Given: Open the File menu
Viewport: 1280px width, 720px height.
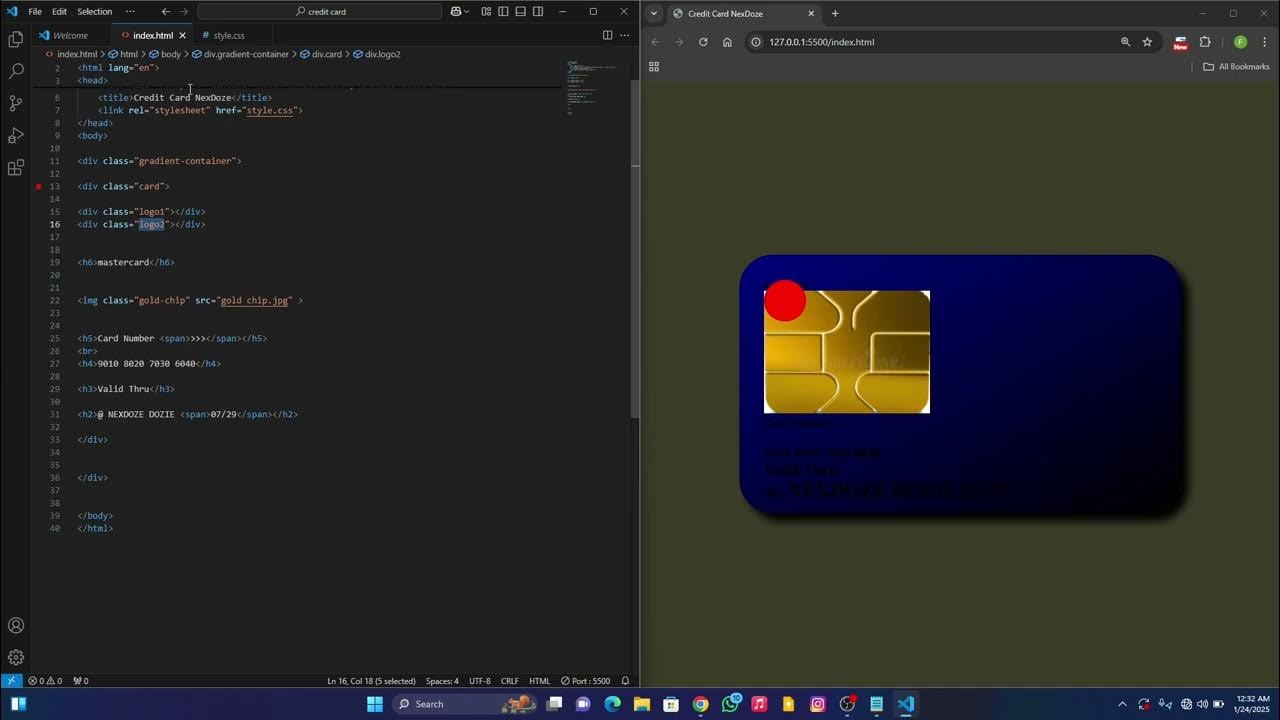Looking at the screenshot, I should (35, 12).
